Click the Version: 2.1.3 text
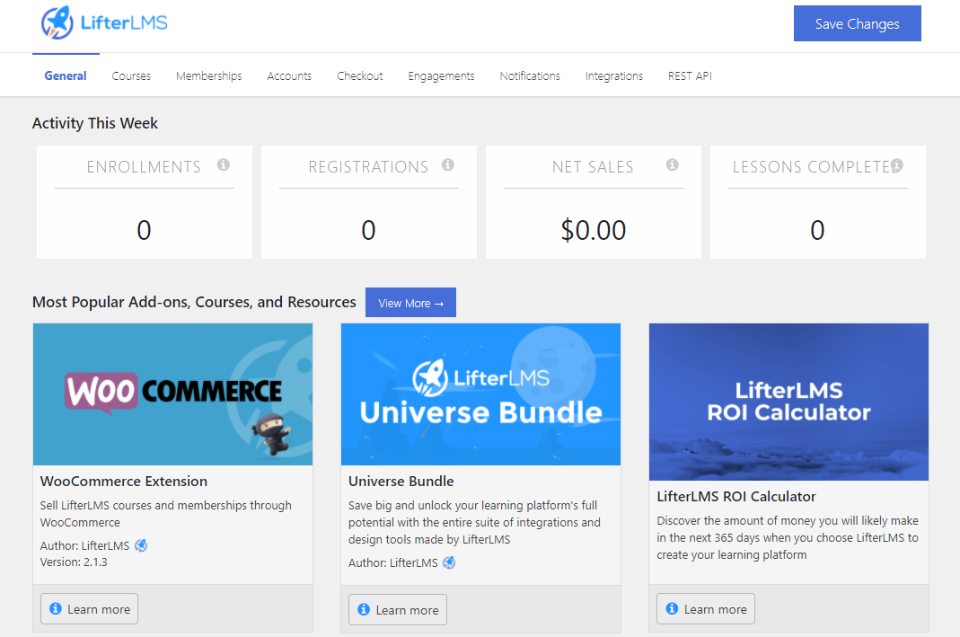Screen dimensions: 960x637 pos(73,562)
